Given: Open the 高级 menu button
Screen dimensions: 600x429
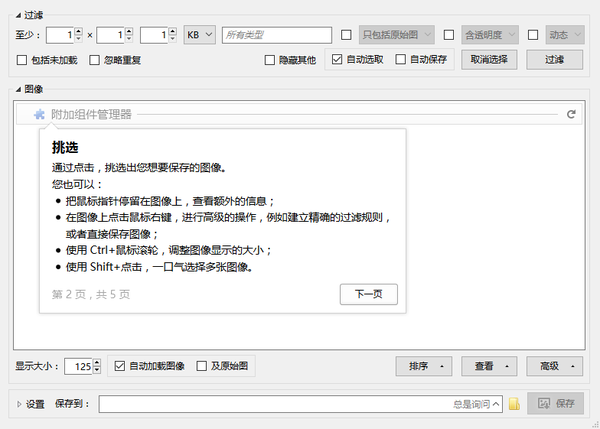Looking at the screenshot, I should (554, 366).
